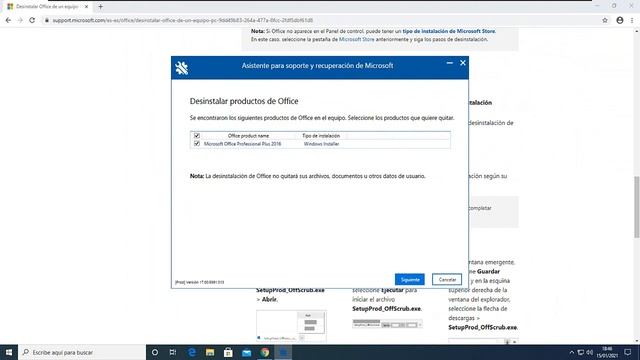
Task: Launch Microsoft Edge from taskbar
Action: point(191,352)
